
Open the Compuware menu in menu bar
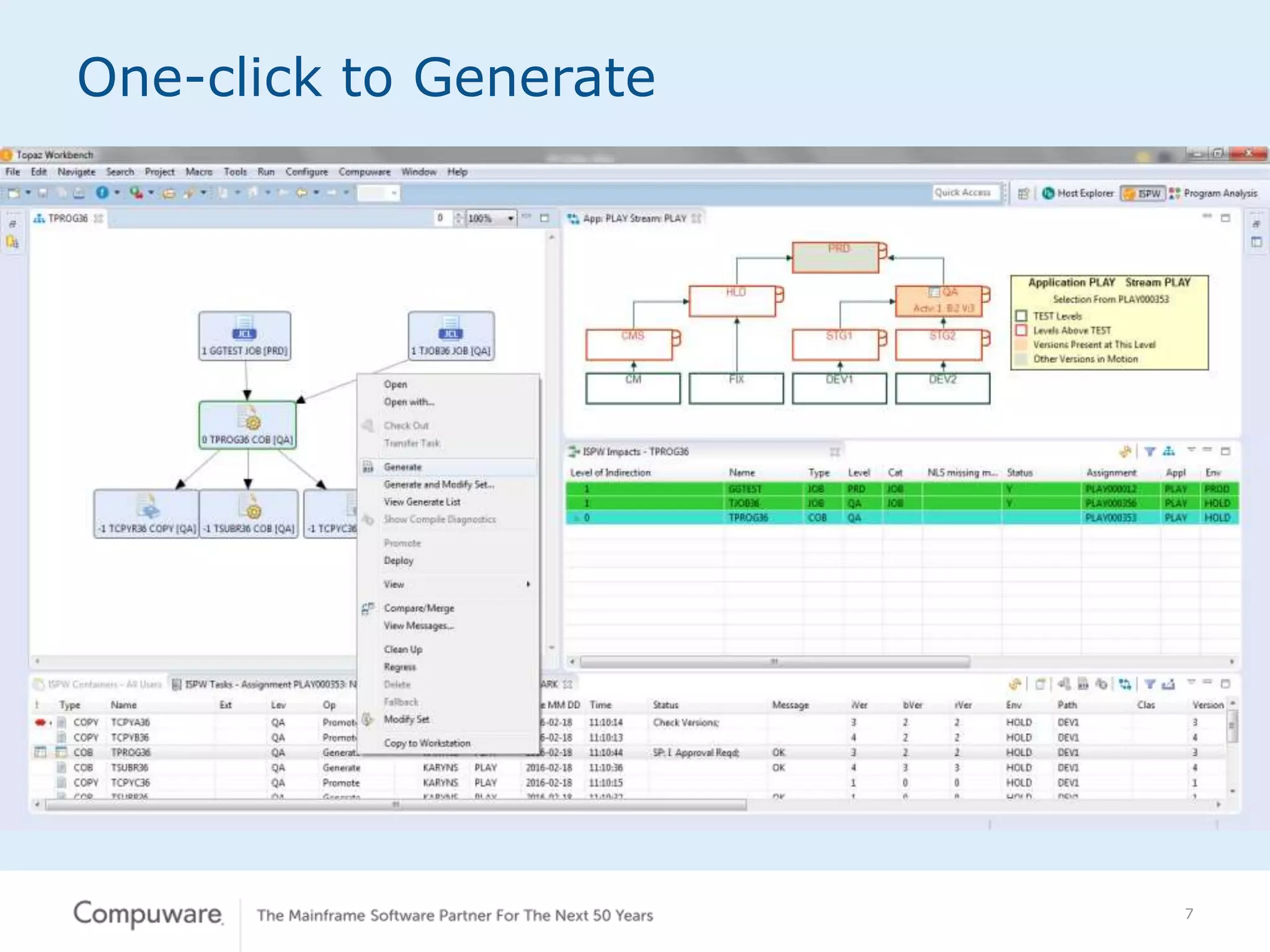pos(365,172)
